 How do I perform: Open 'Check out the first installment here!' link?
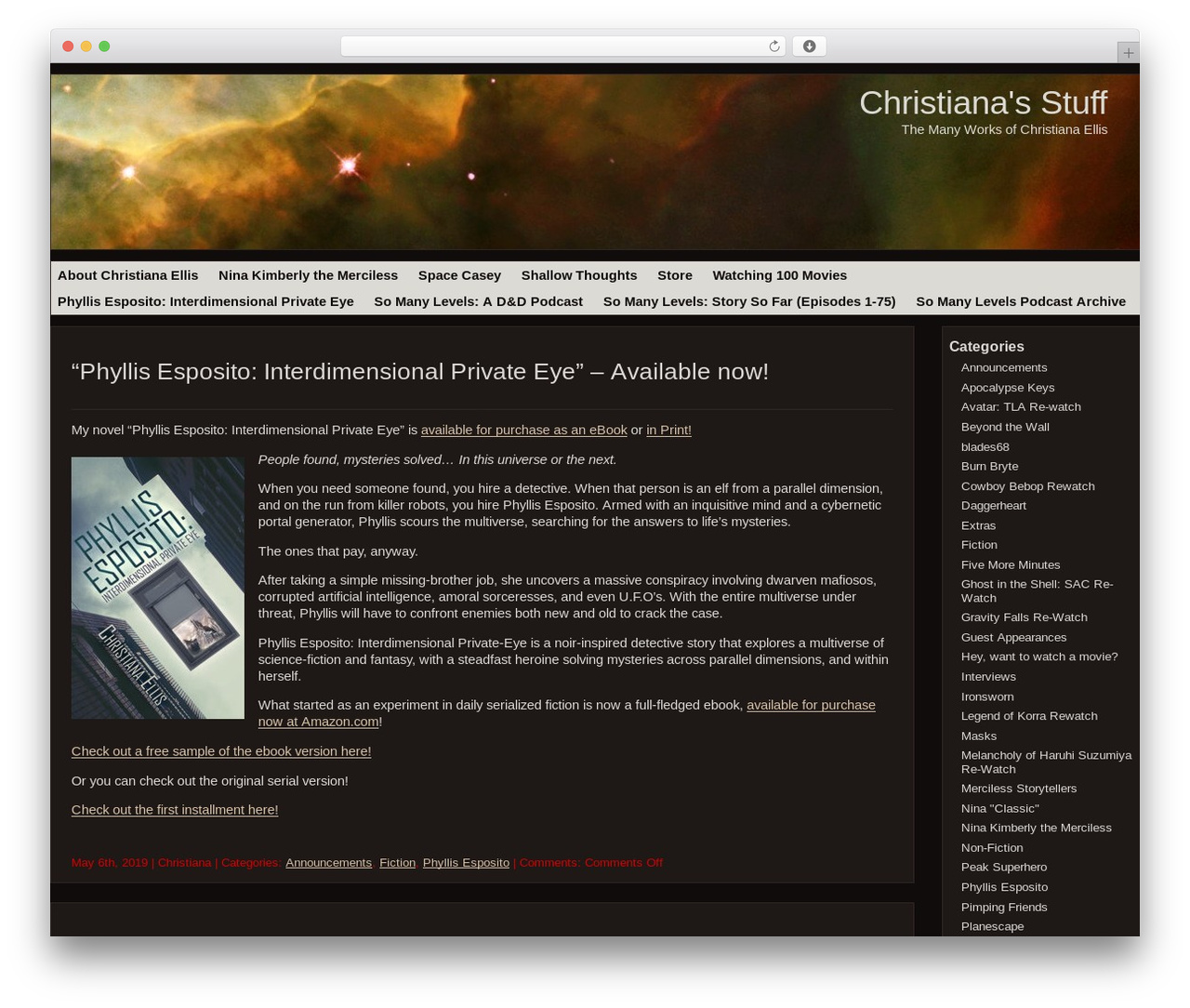[175, 810]
